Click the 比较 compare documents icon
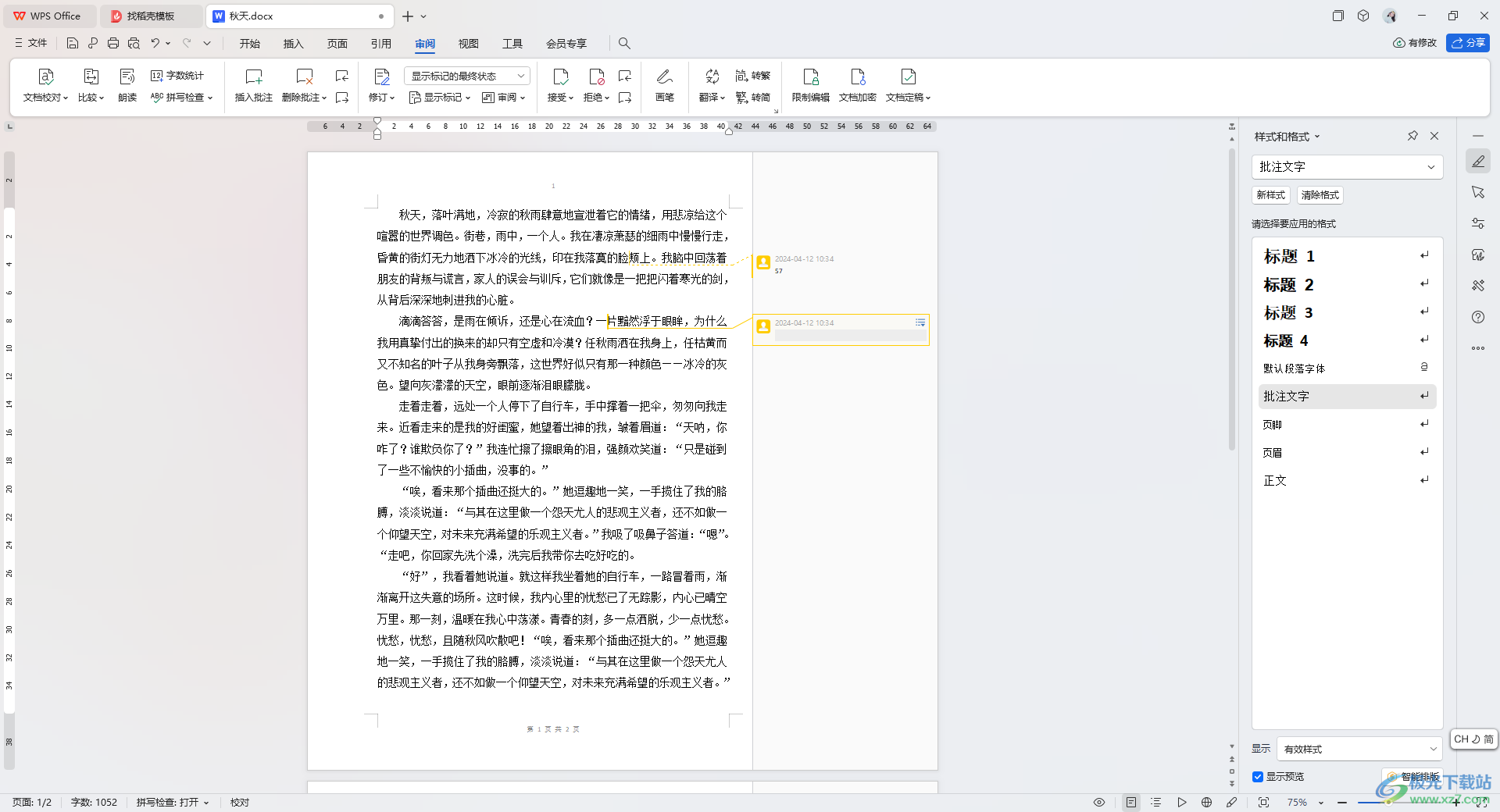Viewport: 1500px width, 812px height. pyautogui.click(x=91, y=77)
